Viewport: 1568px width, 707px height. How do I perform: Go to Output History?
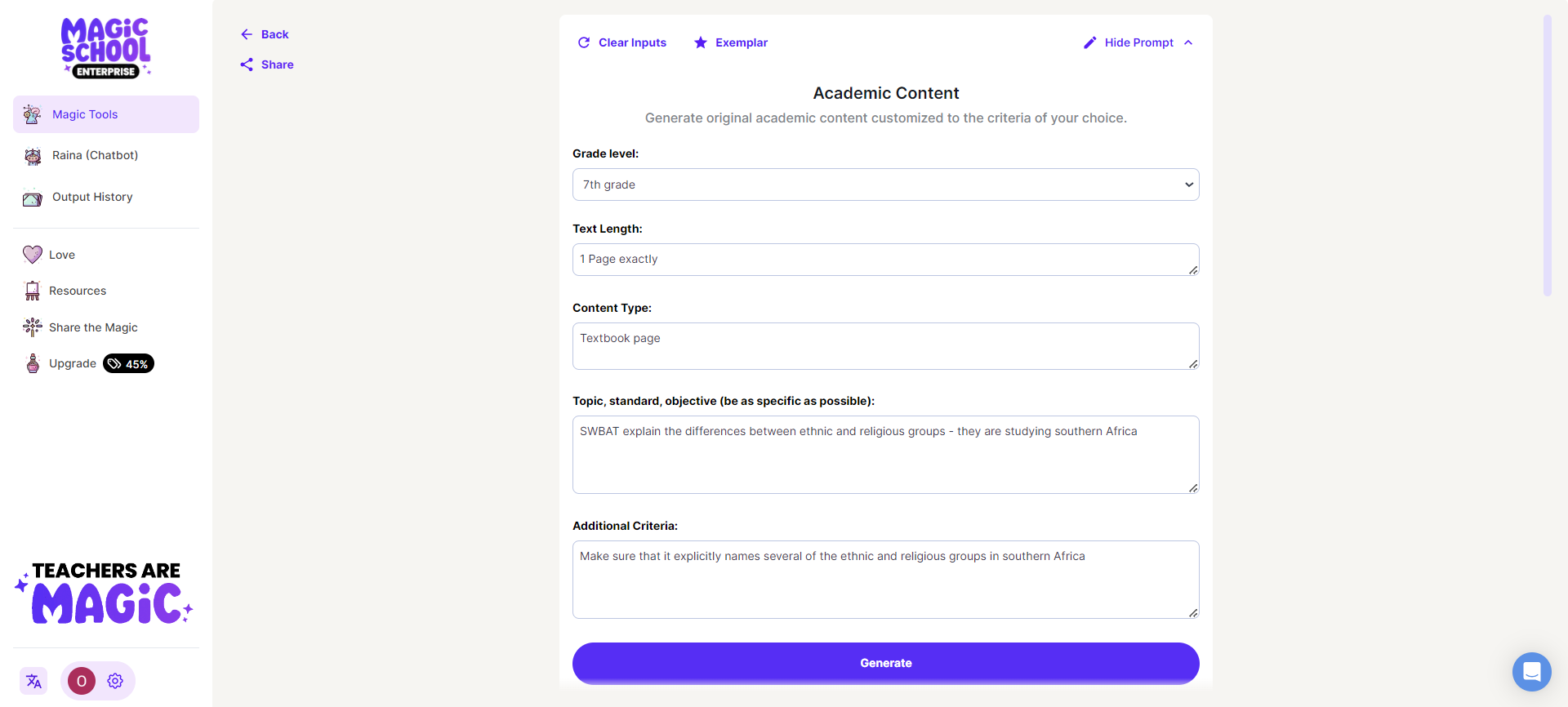tap(91, 197)
